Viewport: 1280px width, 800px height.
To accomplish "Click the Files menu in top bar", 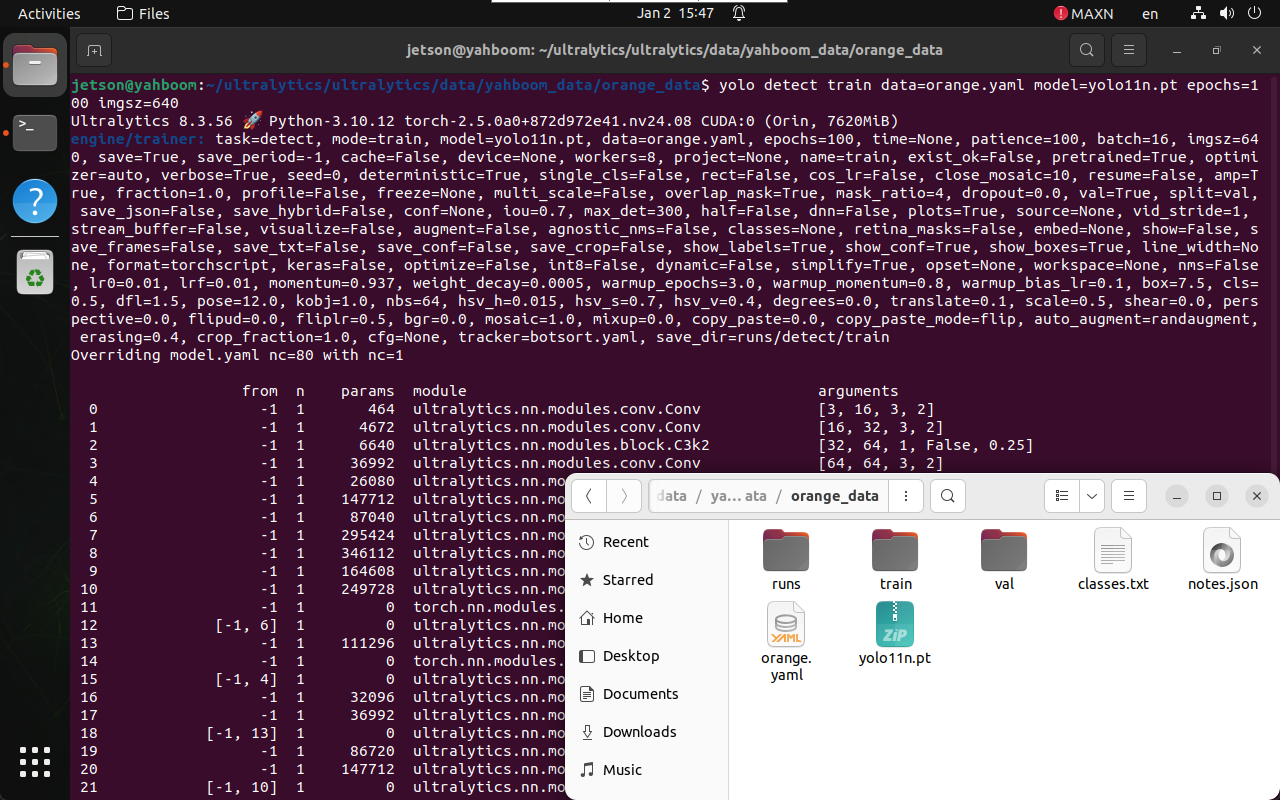I will coord(143,14).
